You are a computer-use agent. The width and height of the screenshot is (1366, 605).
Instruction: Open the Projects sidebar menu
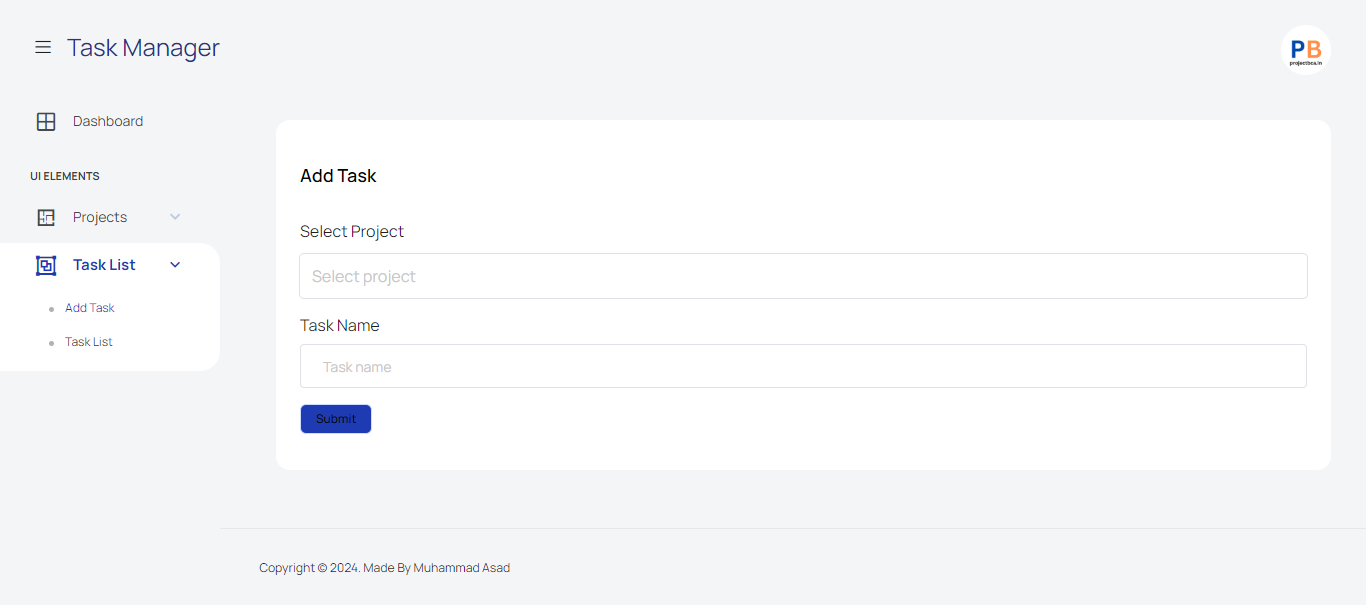point(100,217)
